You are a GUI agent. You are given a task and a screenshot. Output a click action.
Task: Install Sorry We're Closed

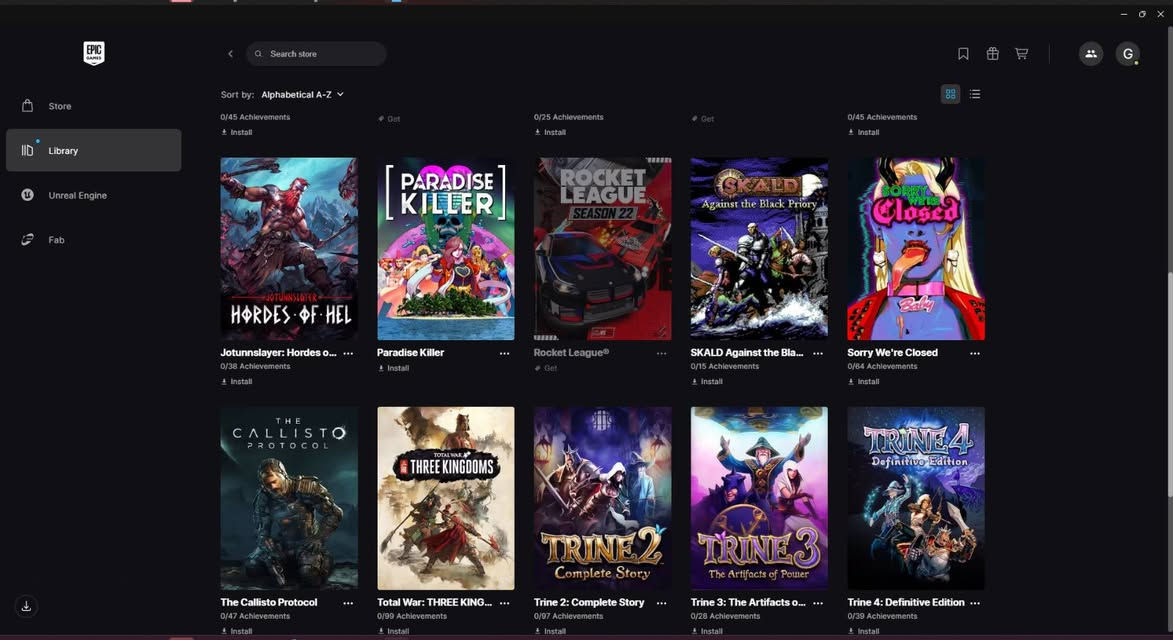863,381
